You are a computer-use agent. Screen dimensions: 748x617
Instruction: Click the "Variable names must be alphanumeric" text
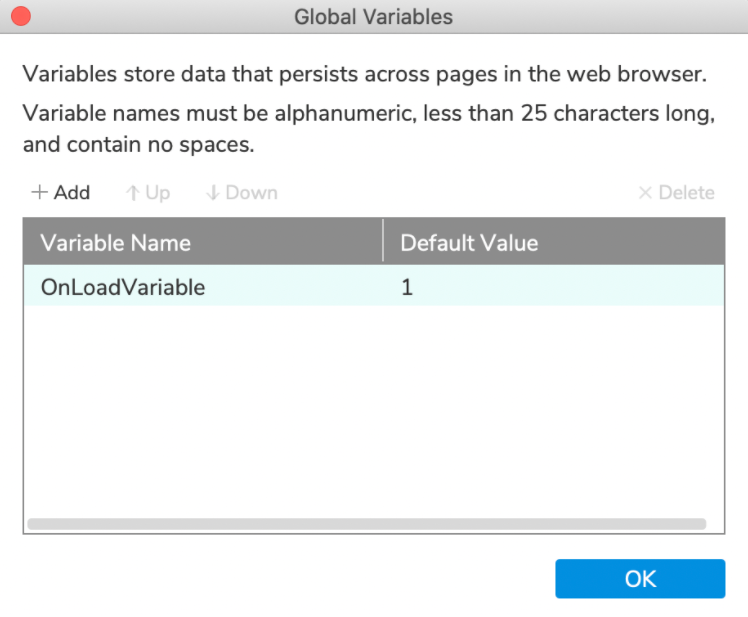click(368, 114)
